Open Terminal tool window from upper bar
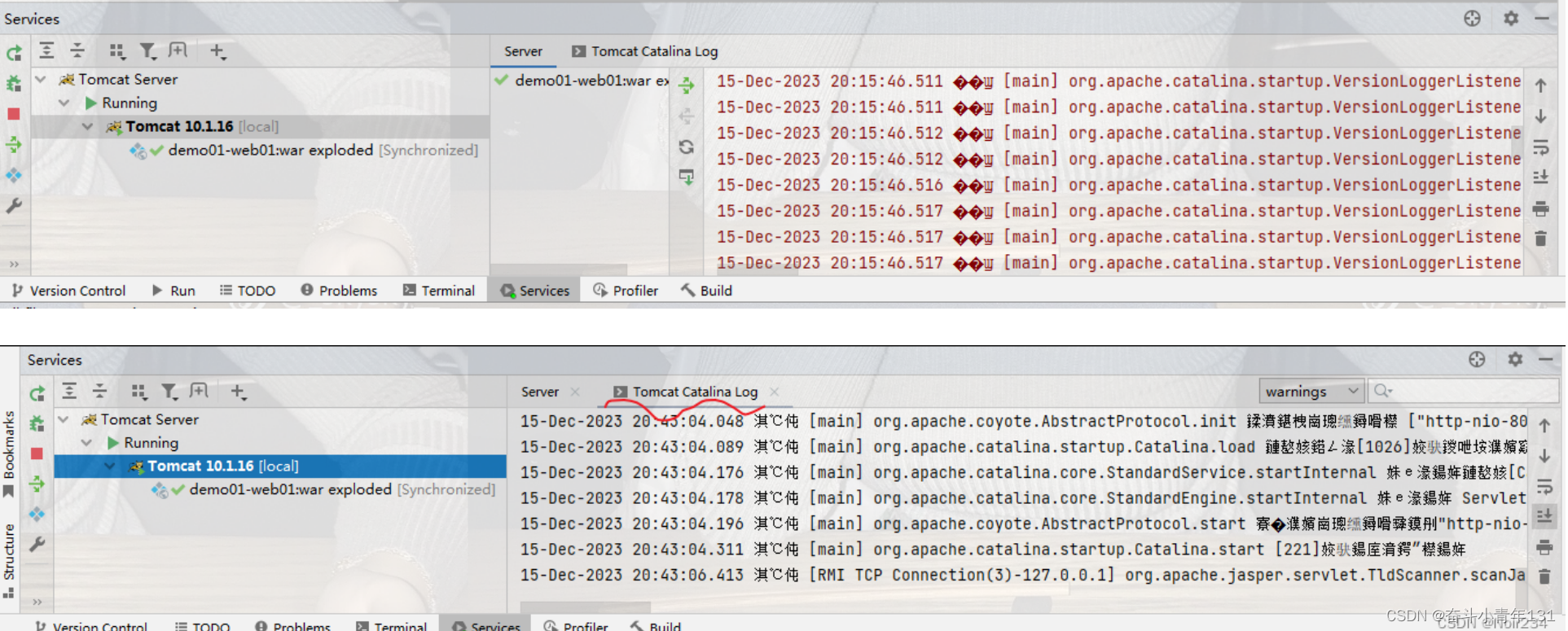The image size is (1568, 631). pos(439,291)
